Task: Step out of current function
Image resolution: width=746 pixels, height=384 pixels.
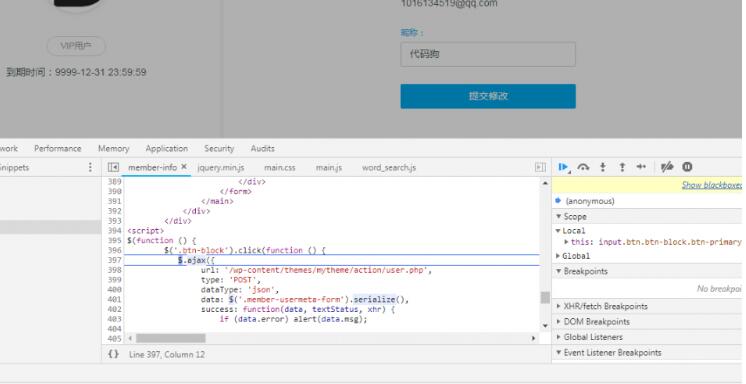Action: [x=622, y=167]
